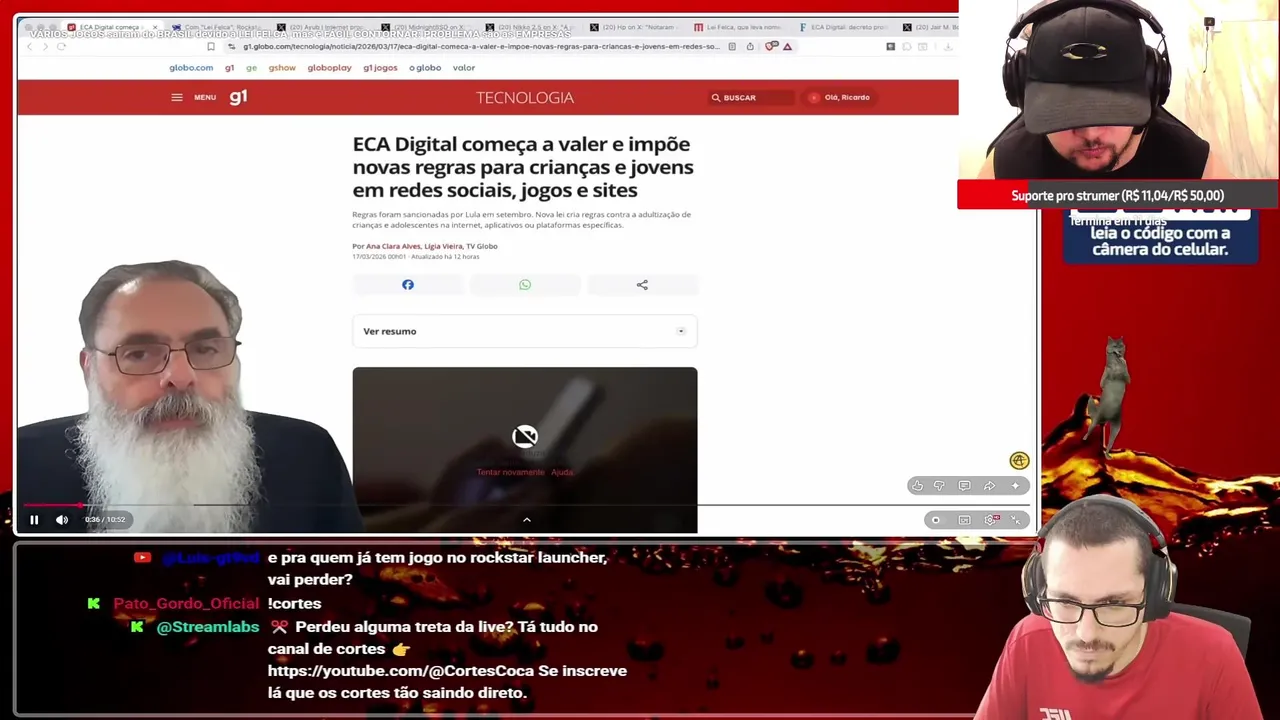
Task: Open the Ana Clara Alves author link
Action: coord(393,246)
